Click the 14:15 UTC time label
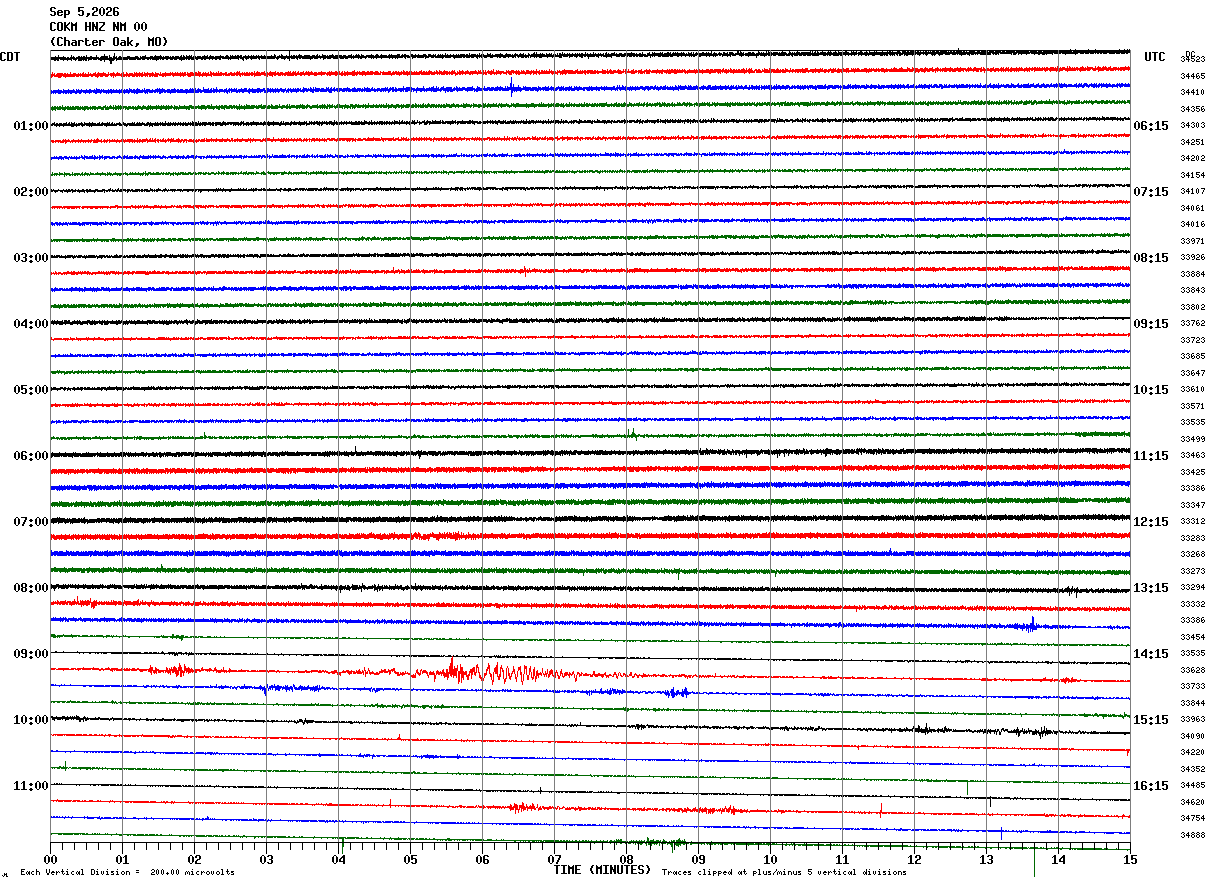 click(x=1151, y=653)
